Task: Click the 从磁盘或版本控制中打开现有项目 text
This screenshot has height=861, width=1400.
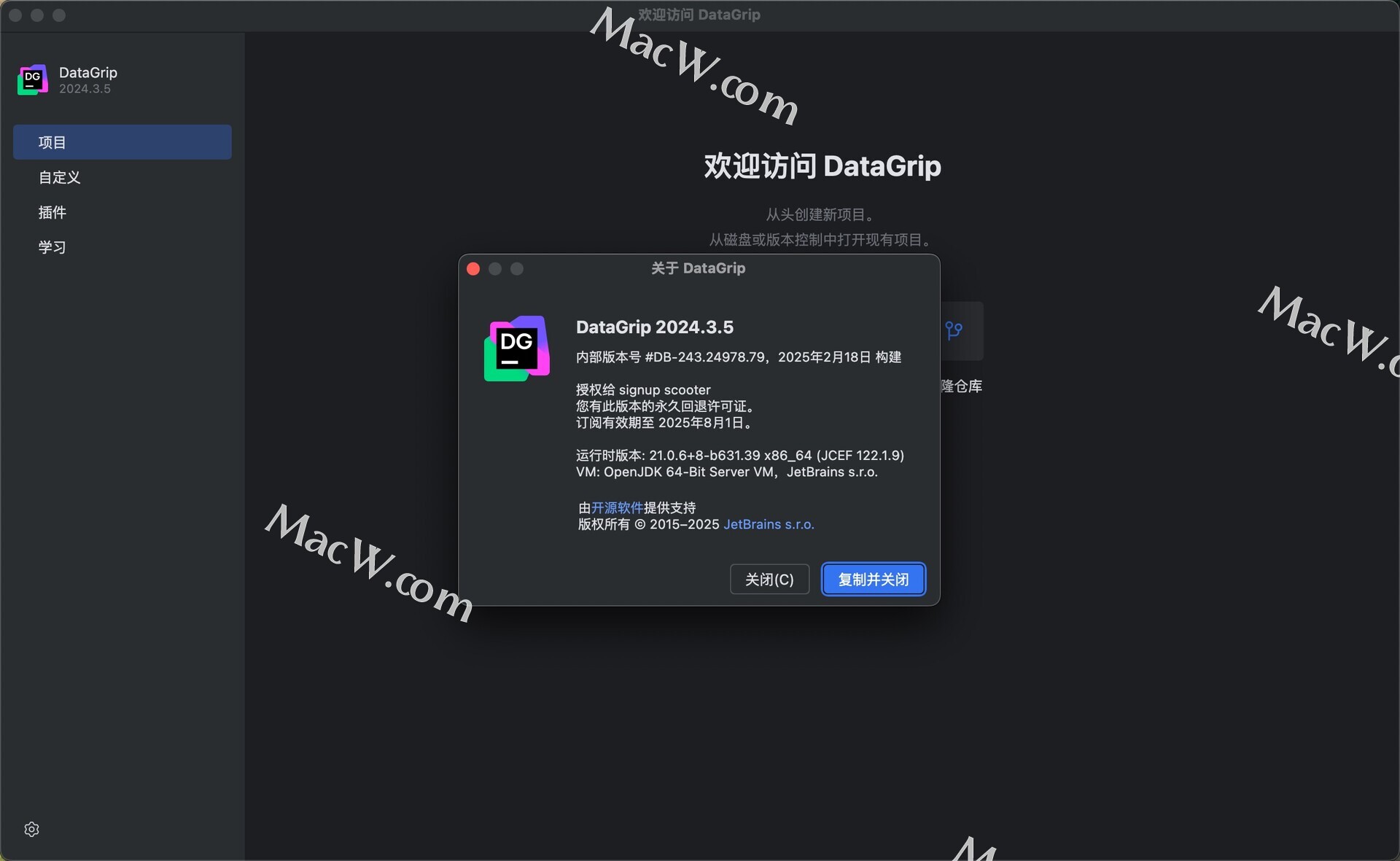Action: tap(822, 240)
